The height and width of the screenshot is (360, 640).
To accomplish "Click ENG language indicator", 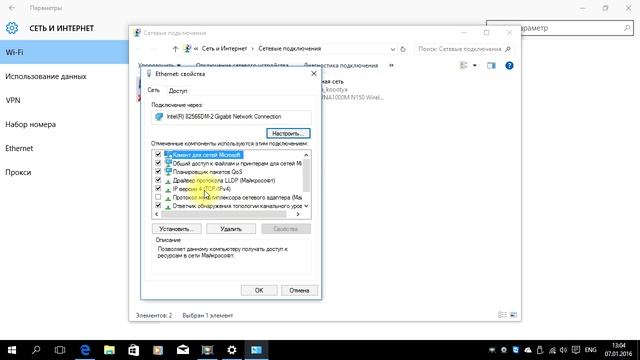I will (590, 350).
